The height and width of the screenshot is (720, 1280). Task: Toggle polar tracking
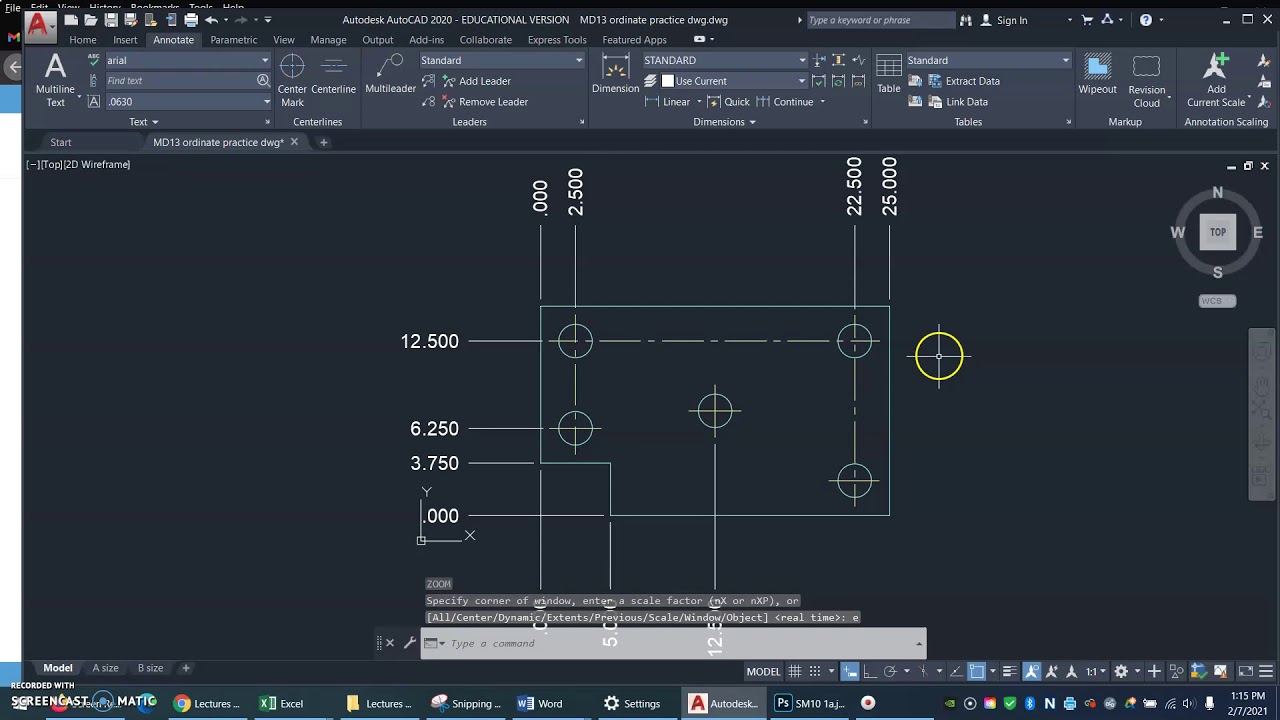click(890, 671)
